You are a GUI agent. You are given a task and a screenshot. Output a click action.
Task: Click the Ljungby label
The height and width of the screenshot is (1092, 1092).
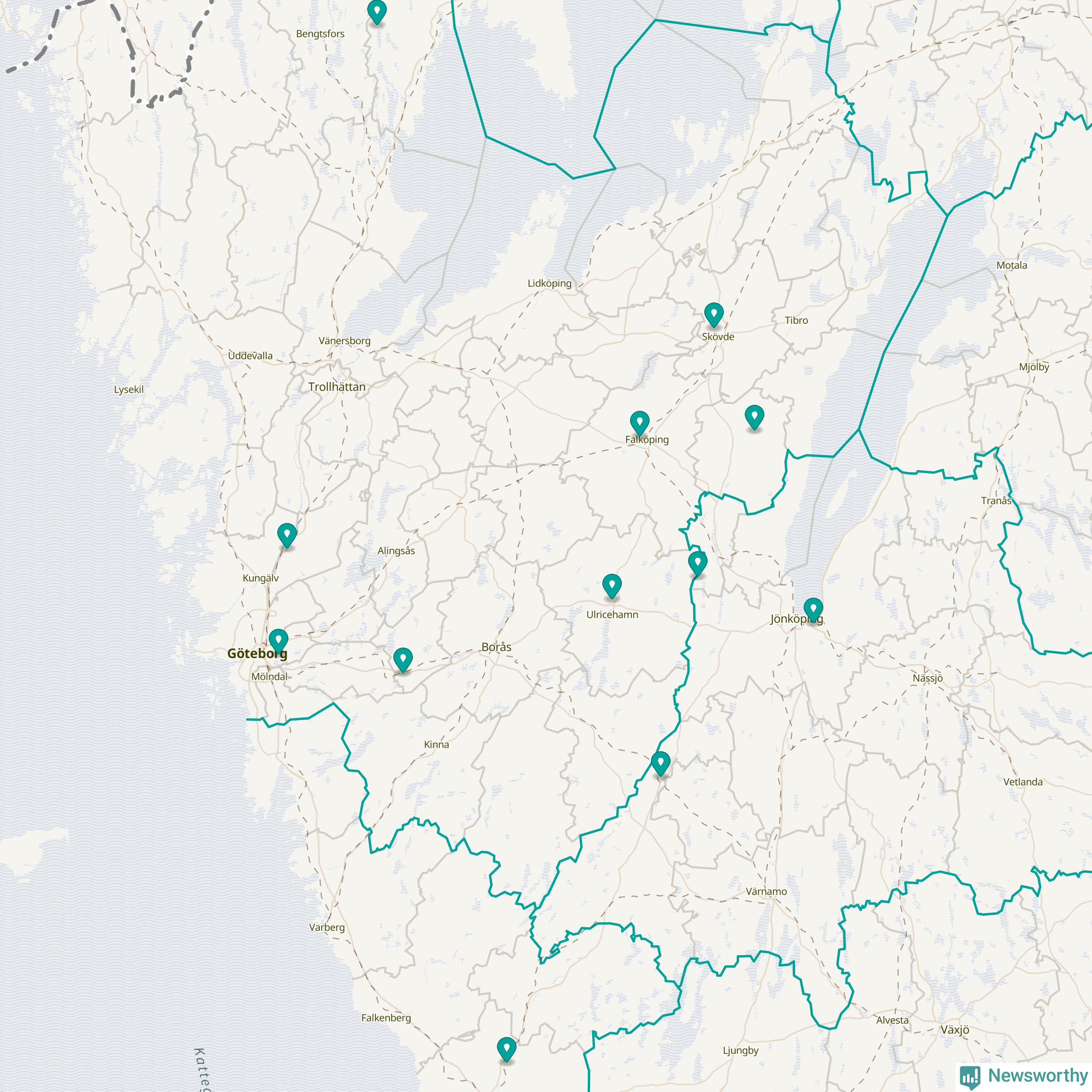(741, 1050)
